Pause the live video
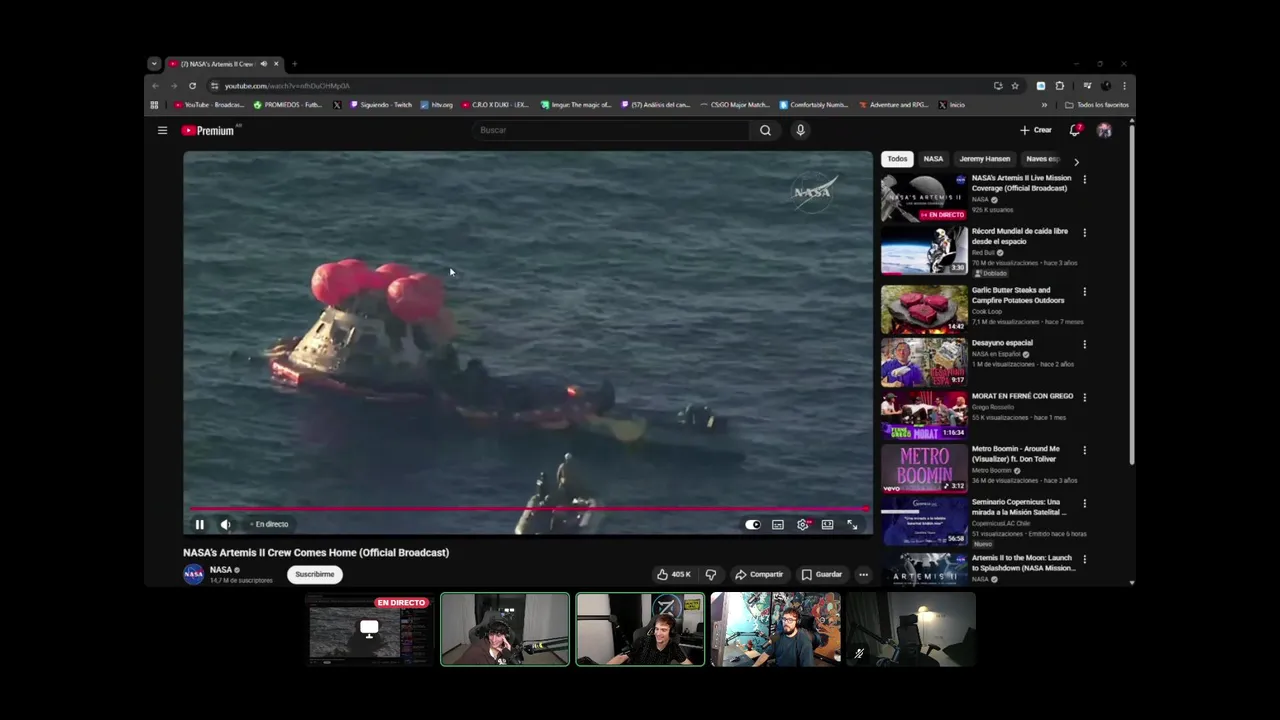The height and width of the screenshot is (720, 1280). [x=199, y=524]
